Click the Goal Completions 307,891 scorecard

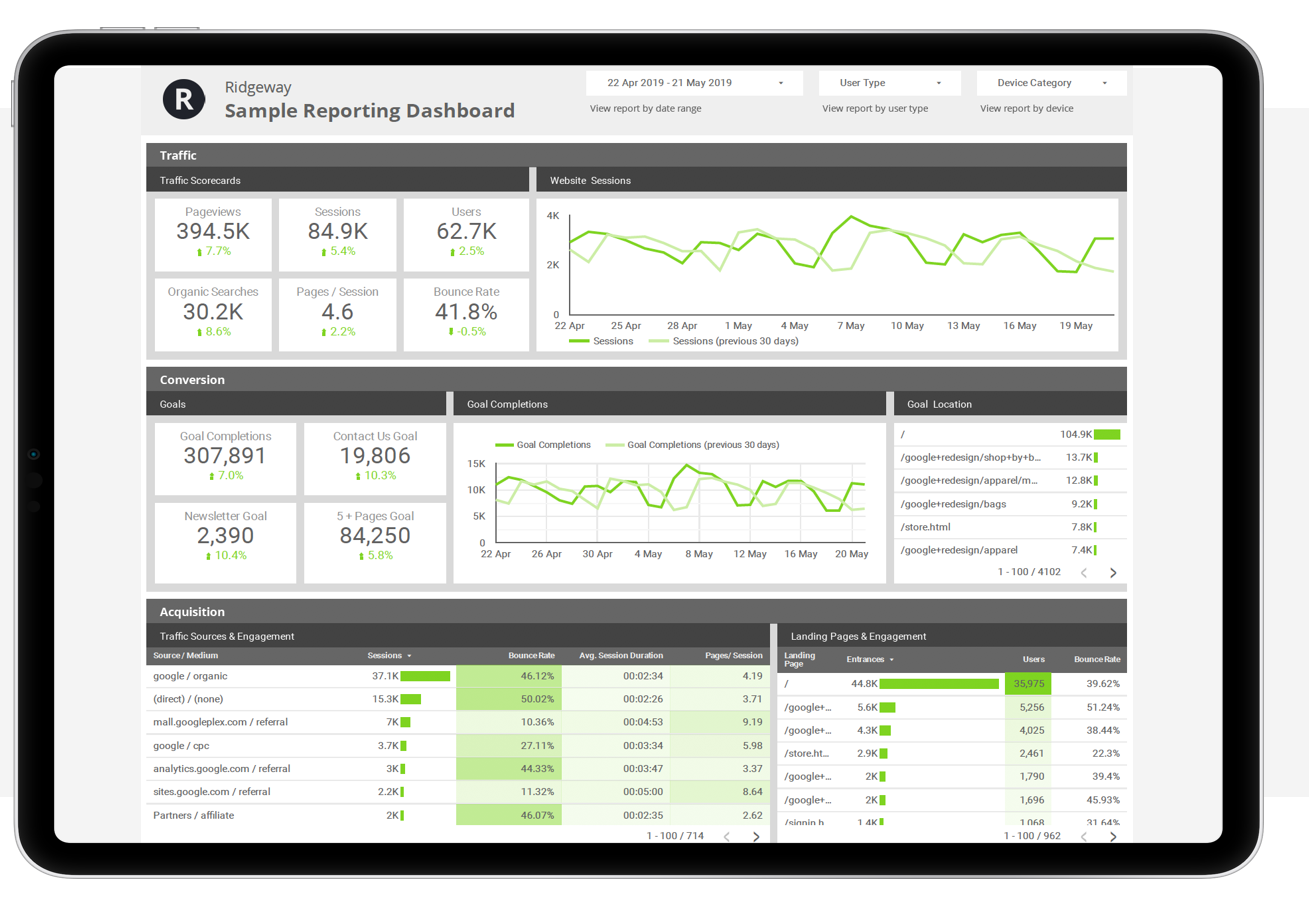pos(224,459)
